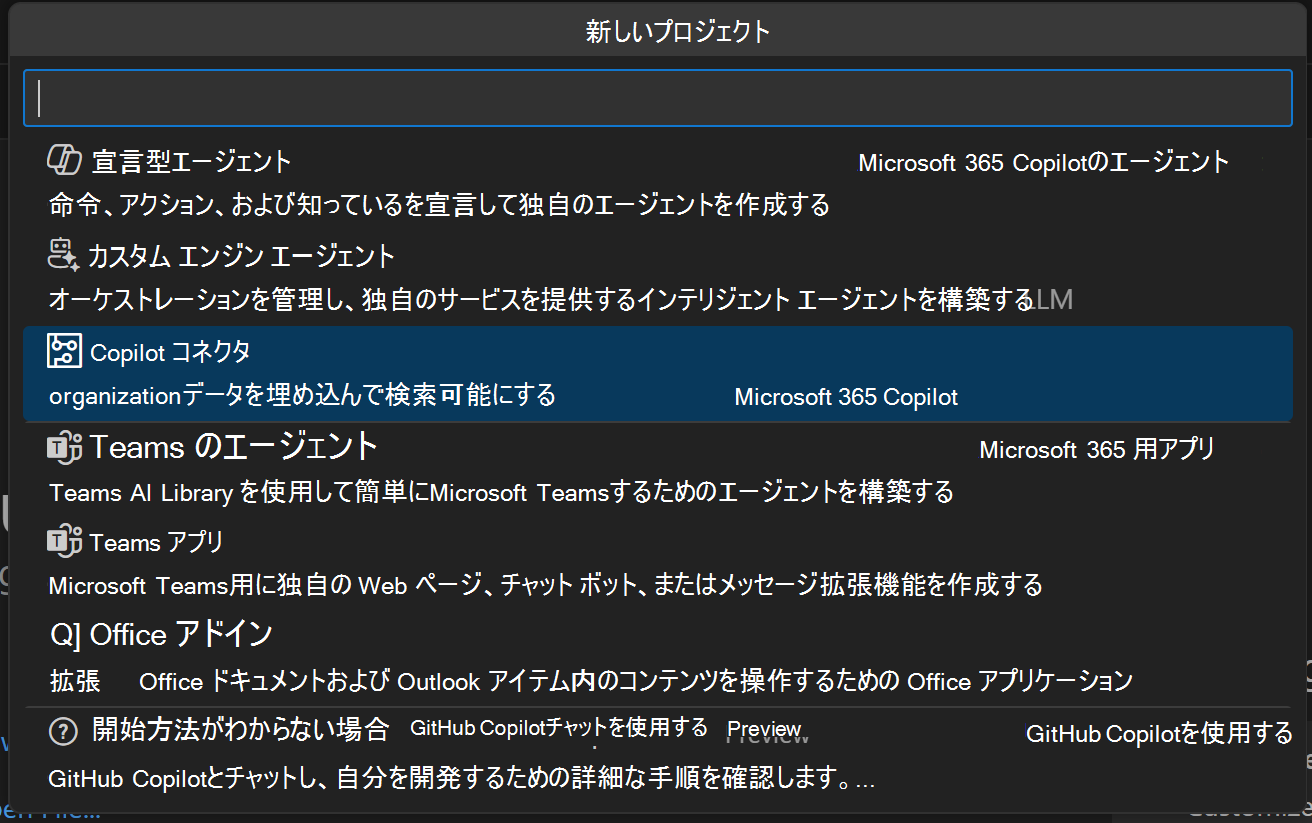Screen dimensions: 1312x823
Task: Click the icon beside Office アドイン
Action: coord(66,634)
